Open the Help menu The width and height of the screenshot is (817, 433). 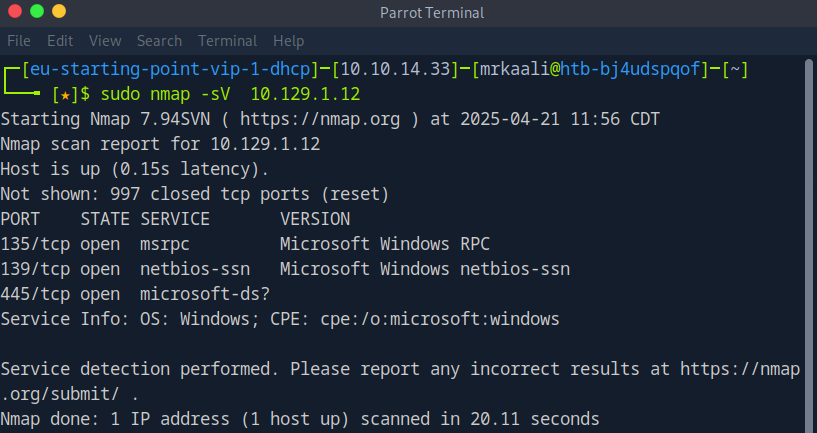coord(288,41)
